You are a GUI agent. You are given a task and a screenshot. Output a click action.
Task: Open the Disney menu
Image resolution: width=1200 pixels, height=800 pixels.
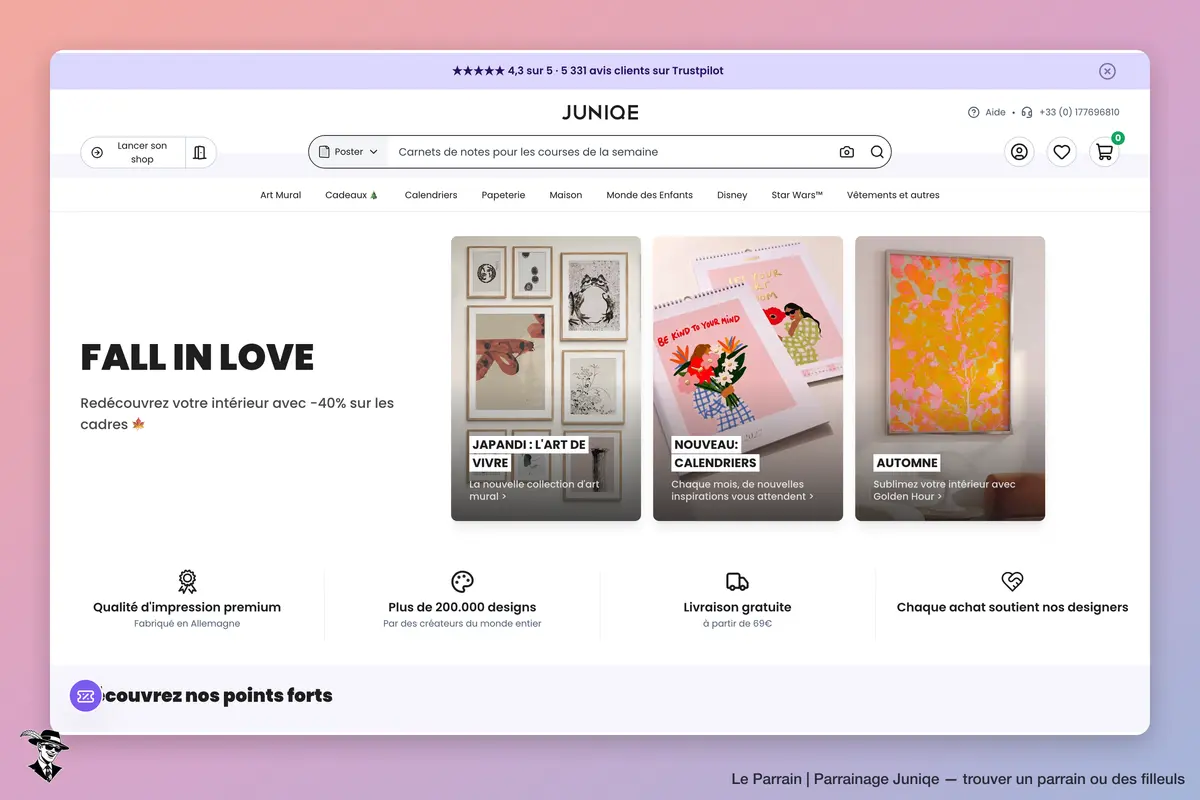(x=732, y=195)
